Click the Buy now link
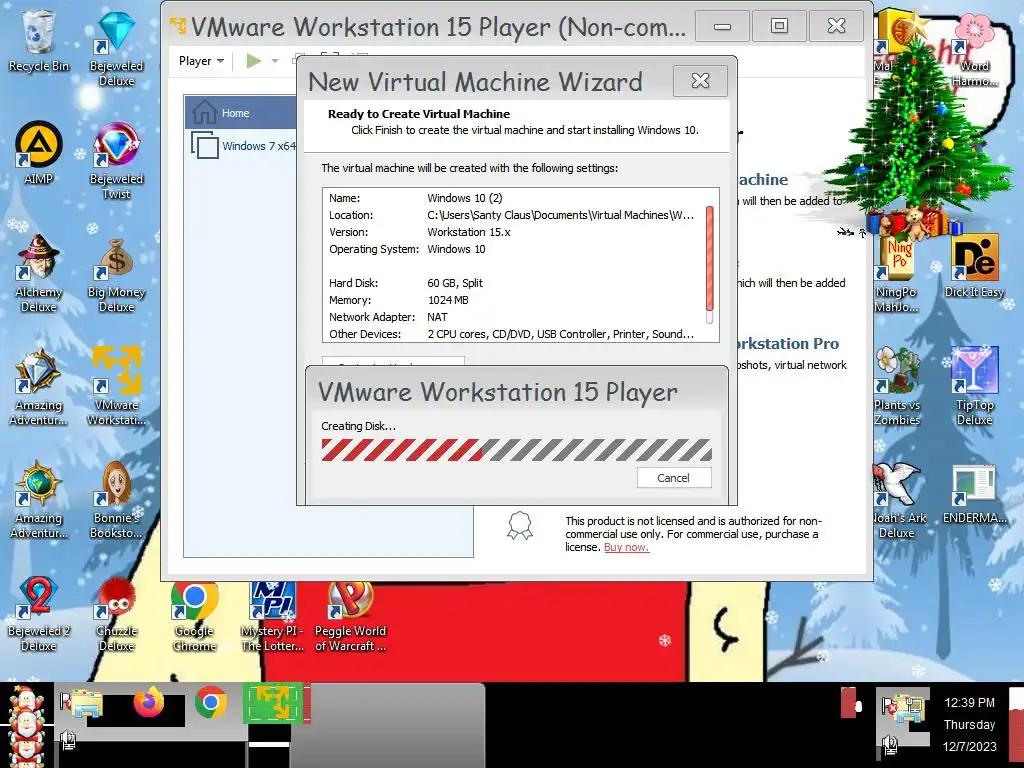The height and width of the screenshot is (768, 1024). (626, 547)
